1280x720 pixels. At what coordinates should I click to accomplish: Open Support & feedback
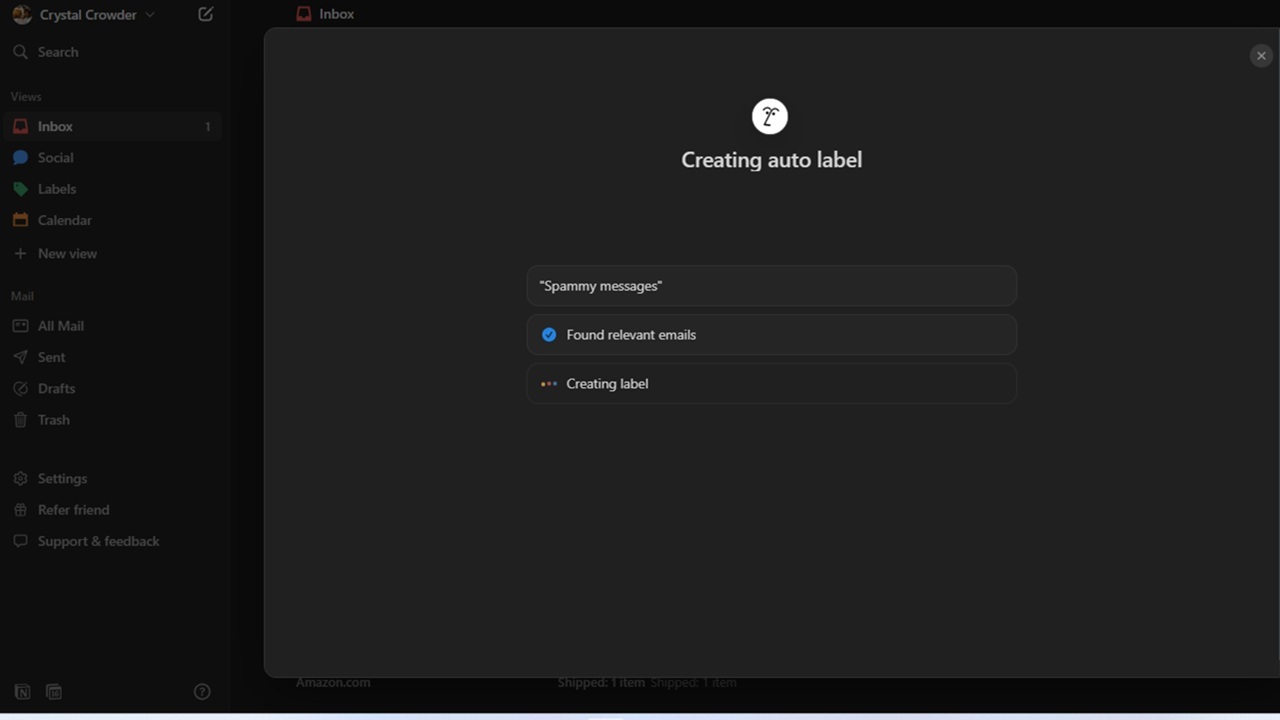98,541
